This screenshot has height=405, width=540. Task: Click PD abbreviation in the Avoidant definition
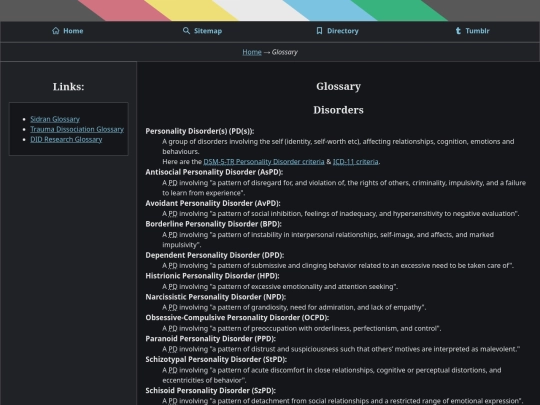pyautogui.click(x=173, y=214)
